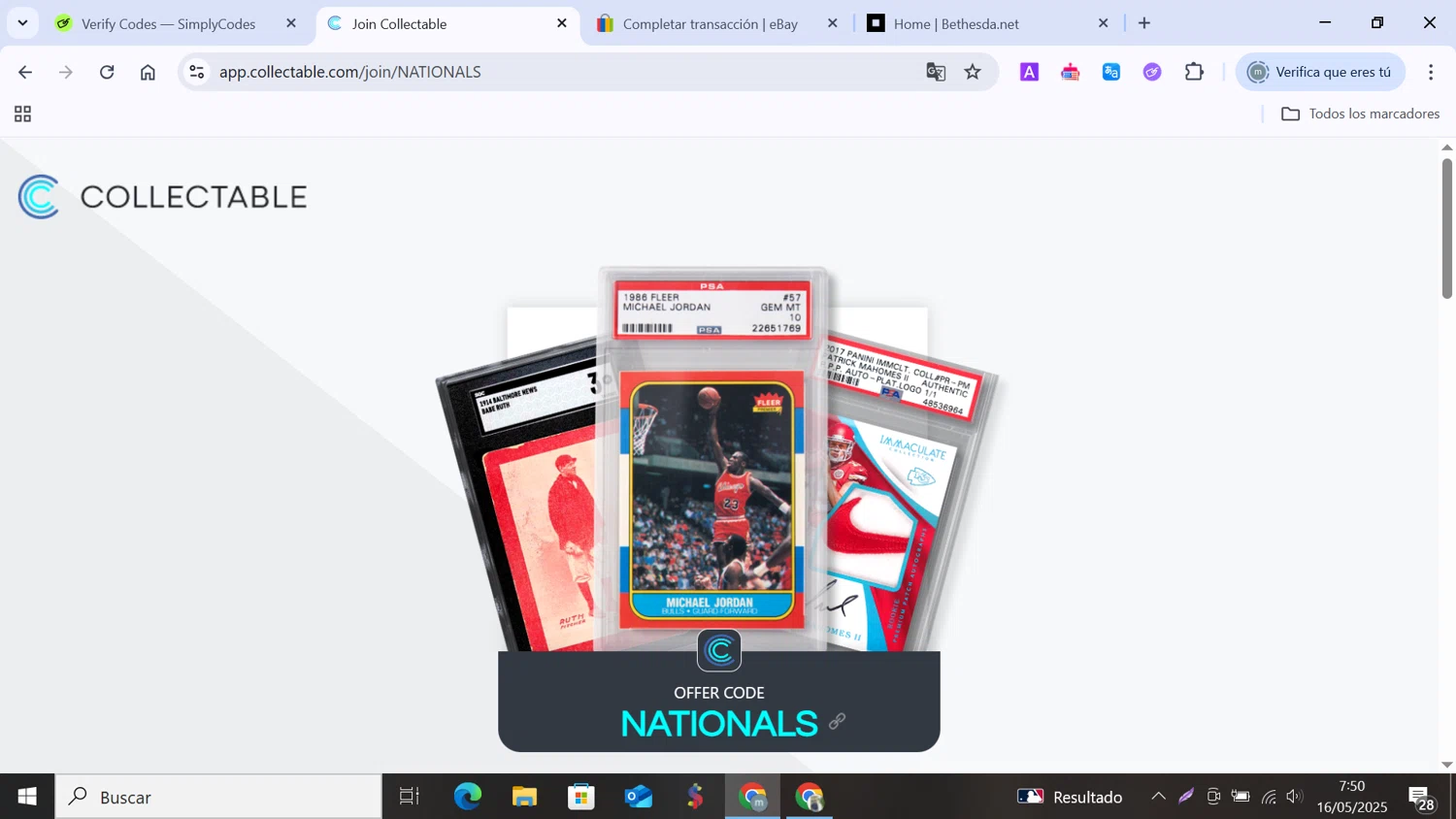Open the red-blue S app on taskbar
Screen dimensions: 1456x819
[x=696, y=797]
